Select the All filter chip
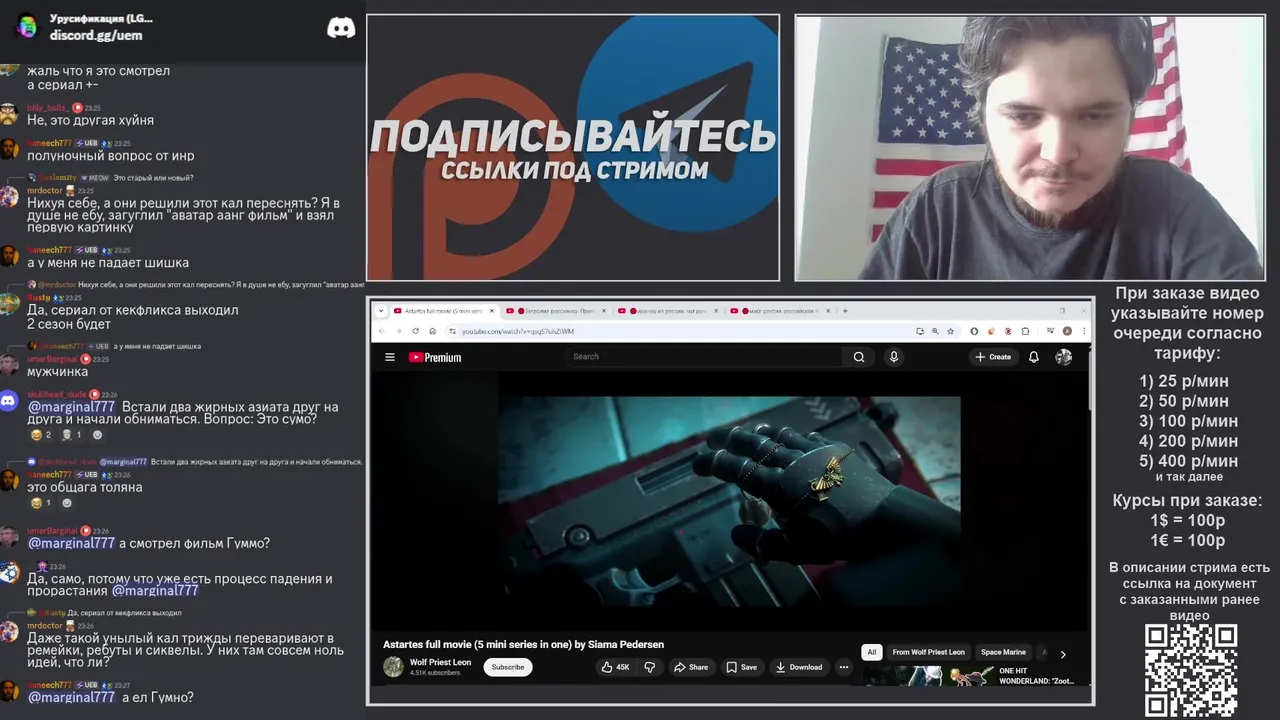 coord(871,652)
